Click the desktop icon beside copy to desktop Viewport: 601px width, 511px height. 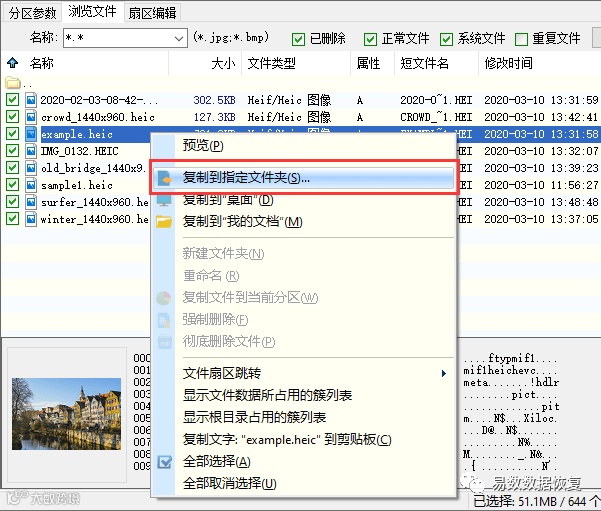pos(164,200)
